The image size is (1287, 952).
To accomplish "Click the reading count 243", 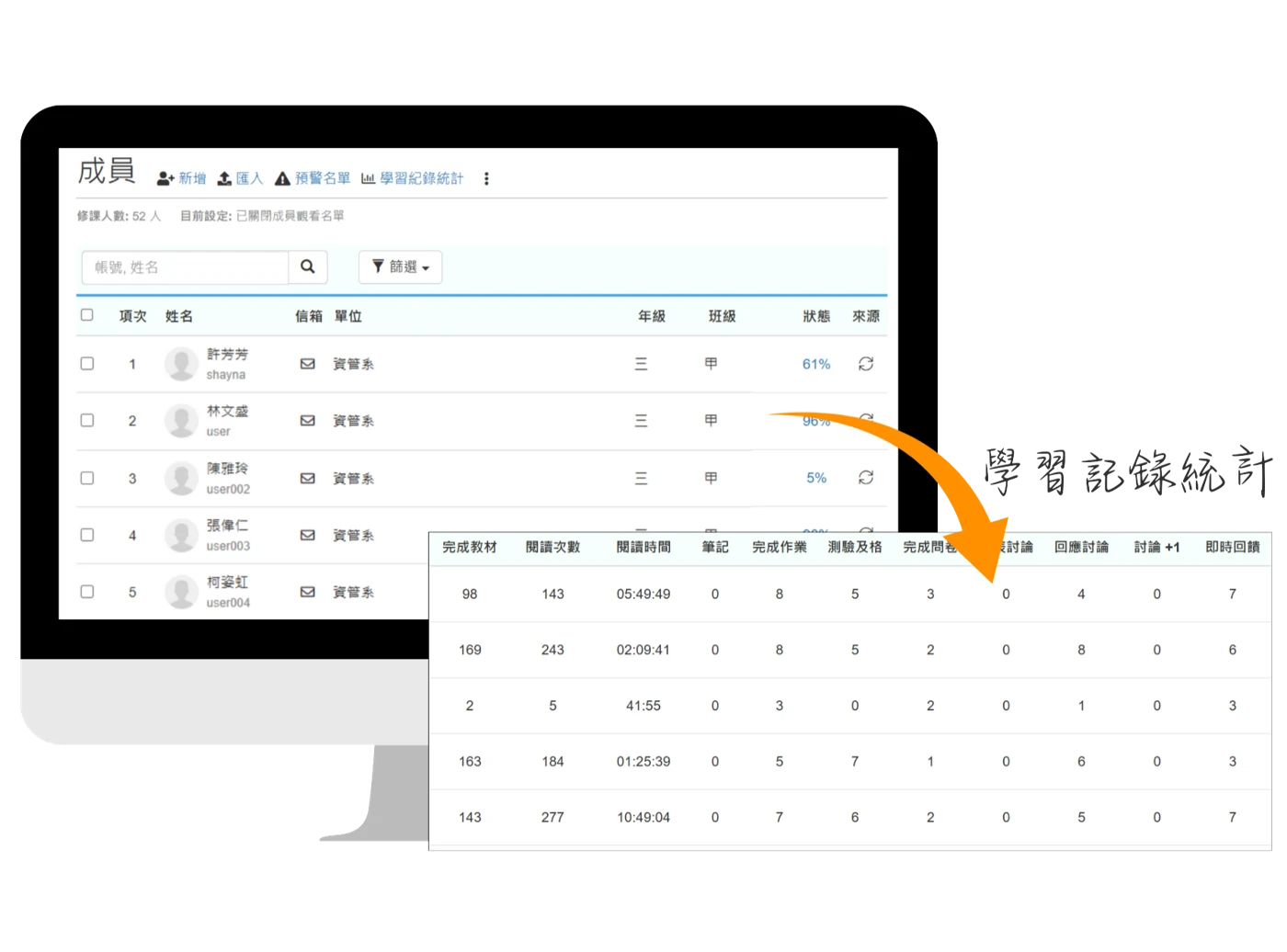I will [552, 650].
